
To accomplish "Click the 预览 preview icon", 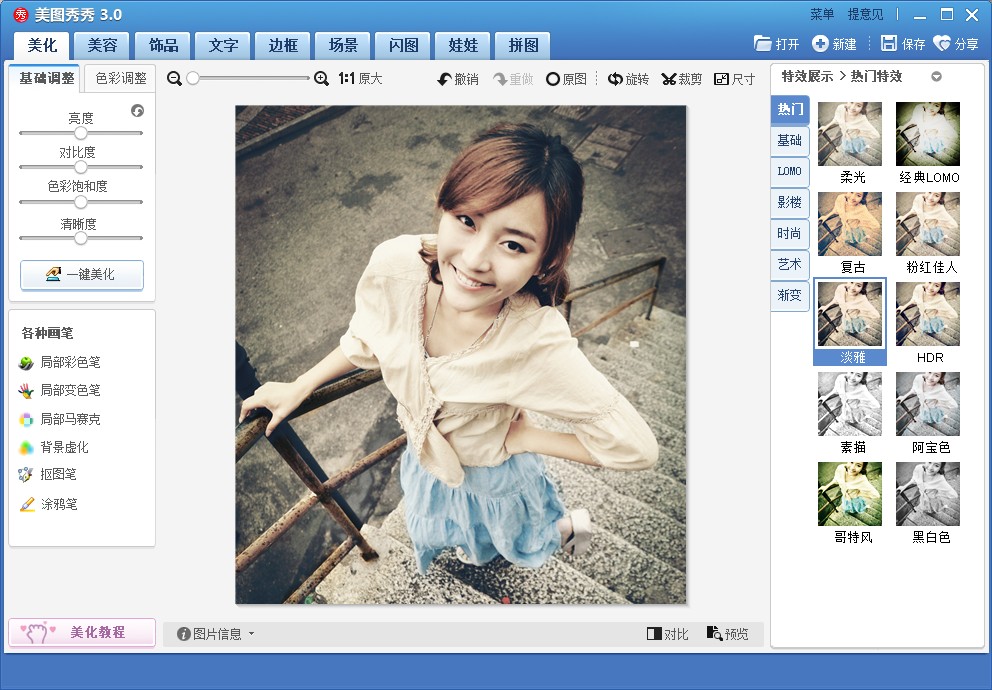I will click(x=715, y=633).
